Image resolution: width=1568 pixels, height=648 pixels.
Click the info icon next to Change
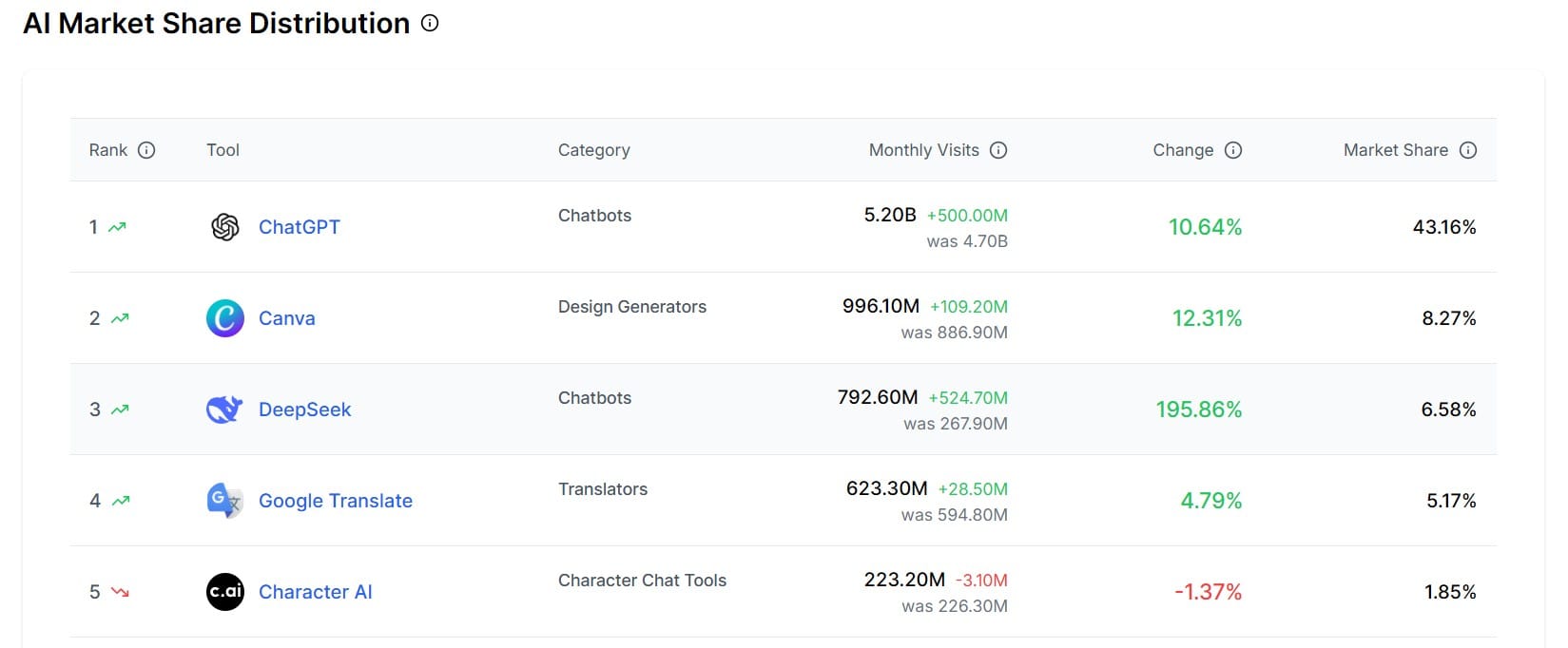click(1233, 150)
